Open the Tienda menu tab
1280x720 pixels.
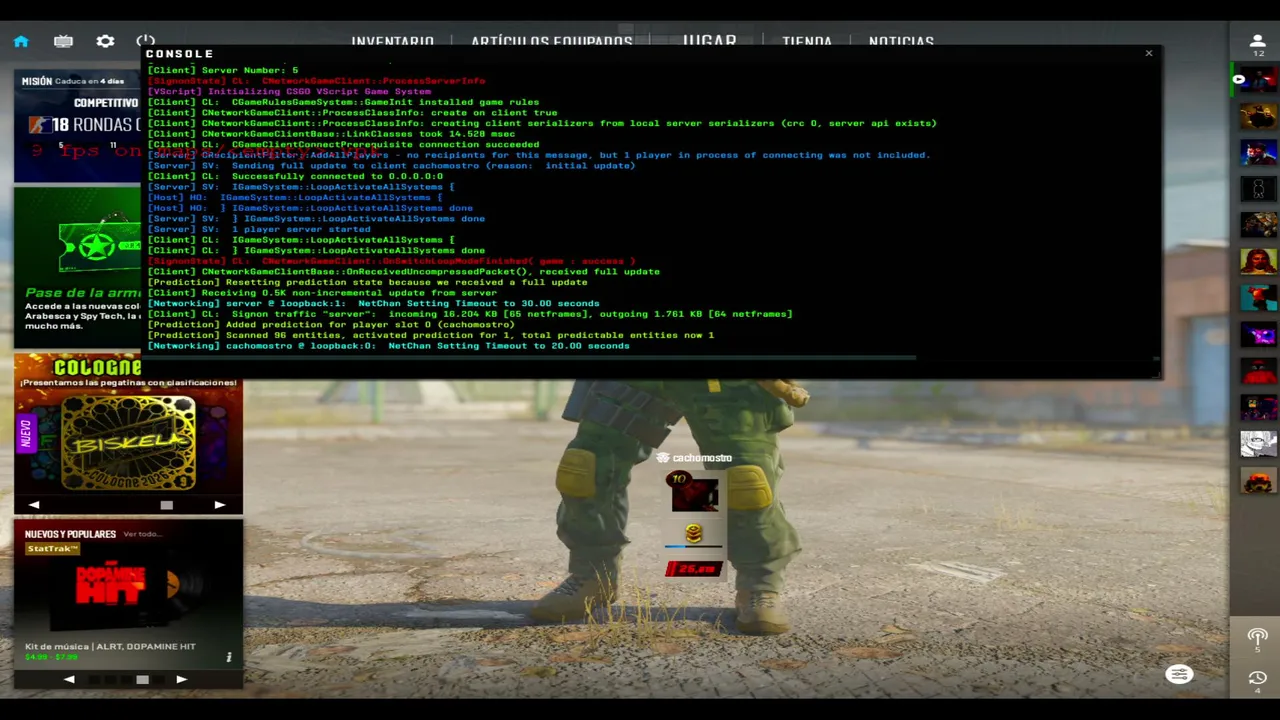807,42
